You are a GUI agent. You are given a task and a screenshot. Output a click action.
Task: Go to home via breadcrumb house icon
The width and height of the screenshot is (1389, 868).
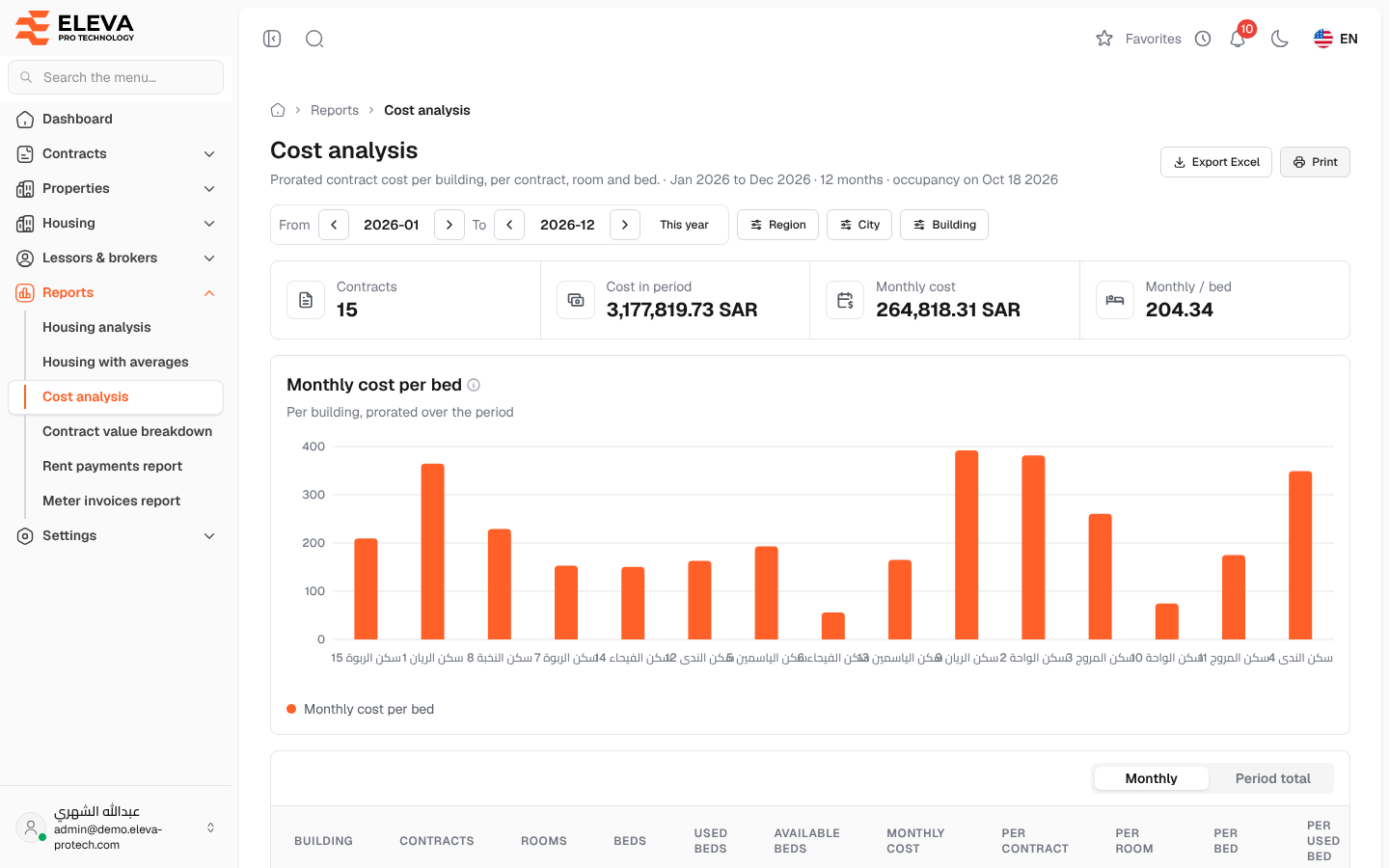tap(278, 110)
